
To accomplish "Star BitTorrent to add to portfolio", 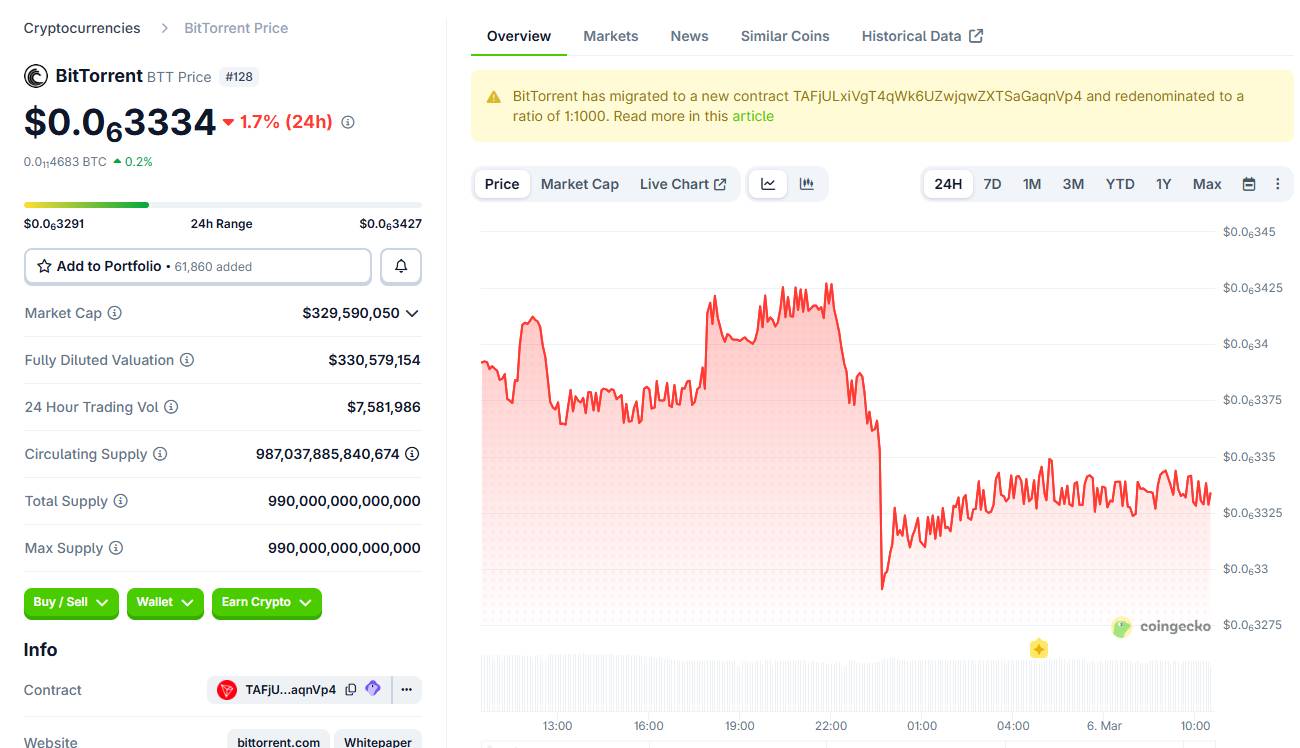I will tap(42, 266).
